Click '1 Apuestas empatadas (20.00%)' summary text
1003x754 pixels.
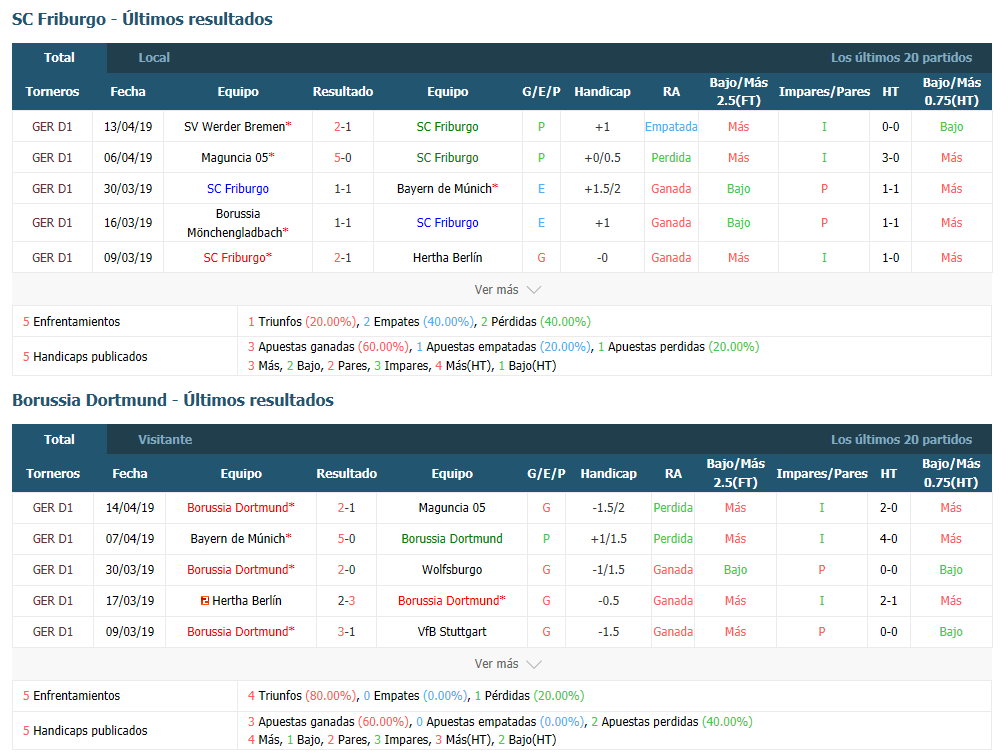[503, 347]
